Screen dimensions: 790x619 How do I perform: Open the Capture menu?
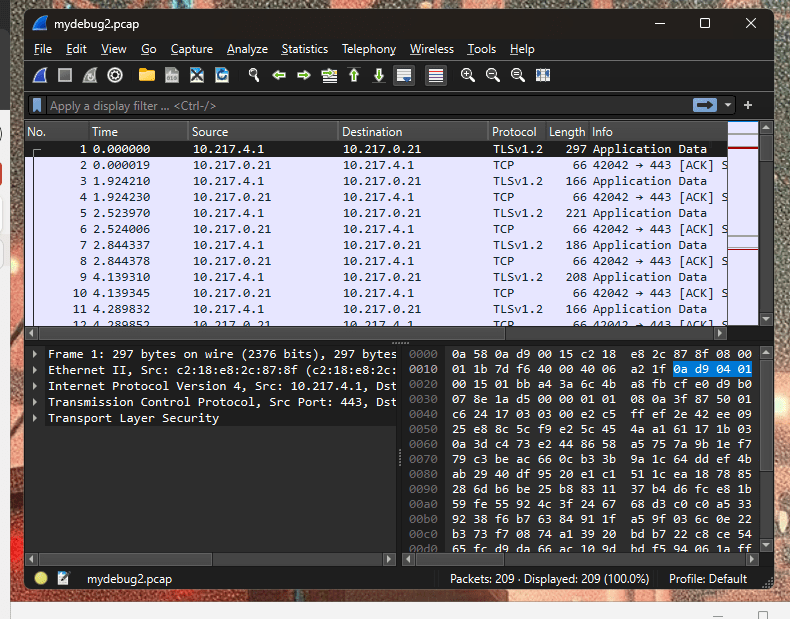(x=191, y=49)
